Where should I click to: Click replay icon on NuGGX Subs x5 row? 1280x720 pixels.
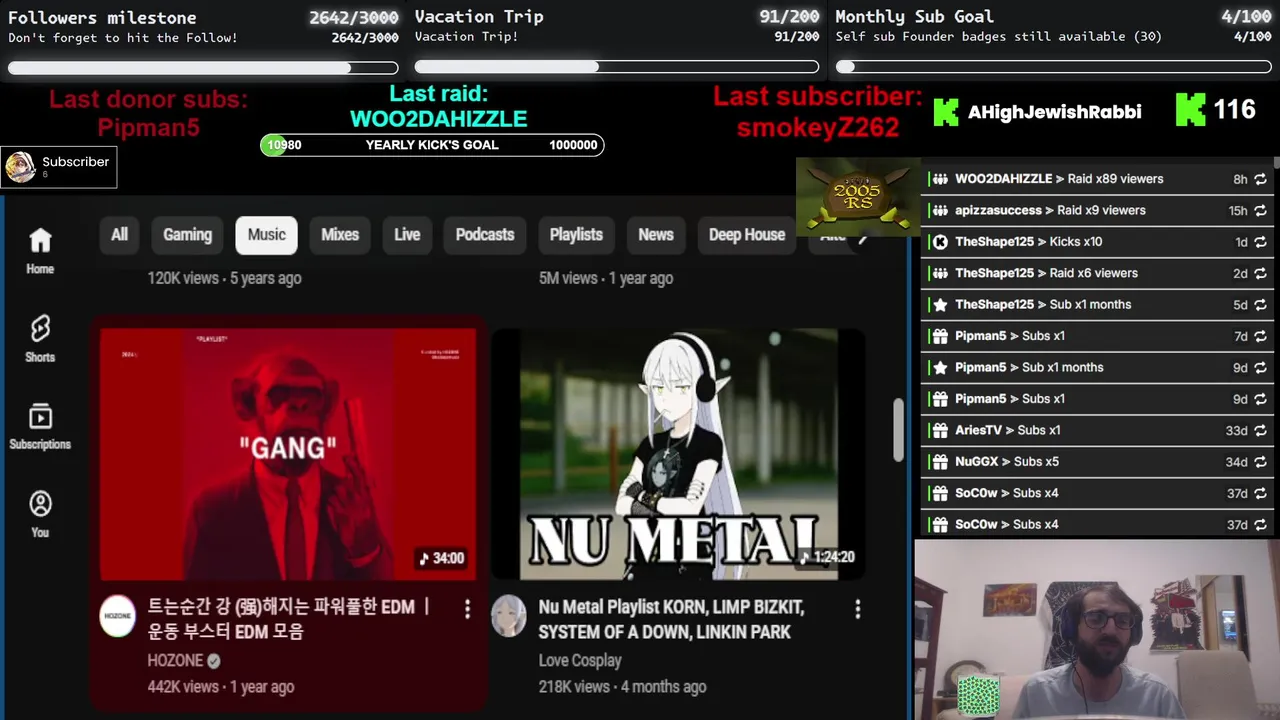[x=1260, y=462]
